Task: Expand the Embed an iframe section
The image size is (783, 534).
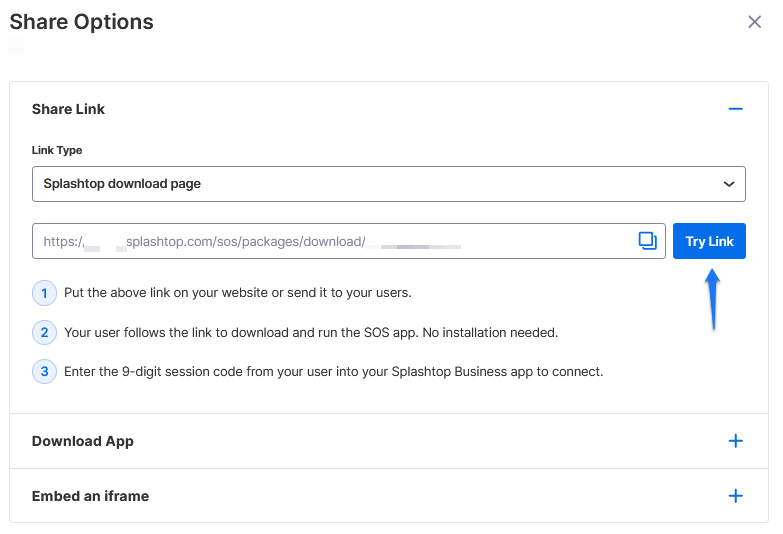Action: (735, 496)
